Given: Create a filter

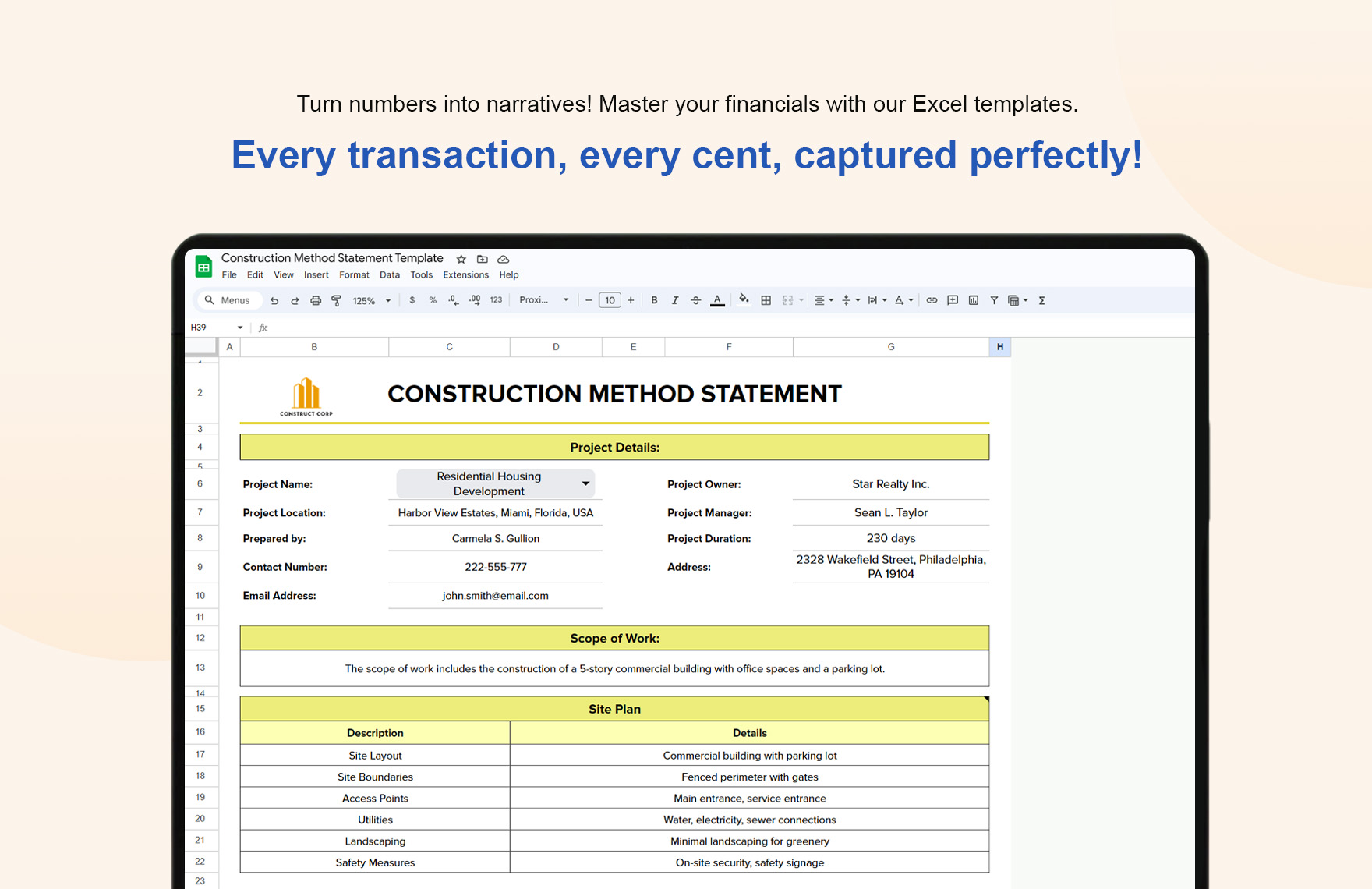Looking at the screenshot, I should point(994,300).
